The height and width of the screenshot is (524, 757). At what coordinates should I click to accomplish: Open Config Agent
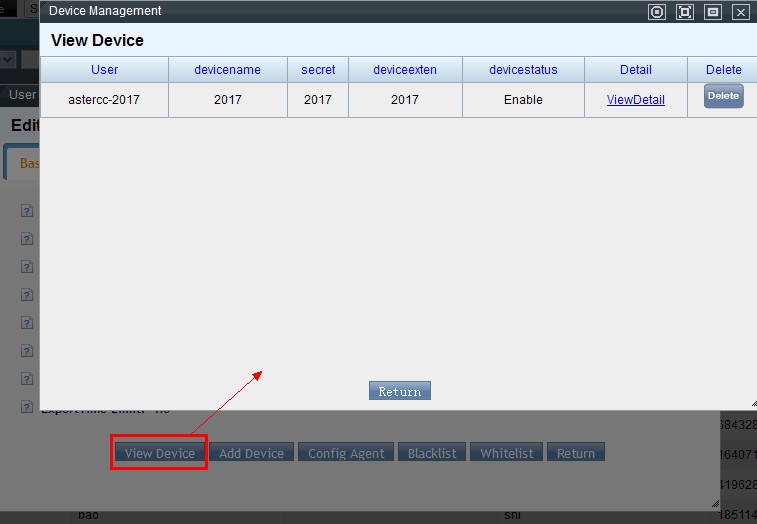346,453
